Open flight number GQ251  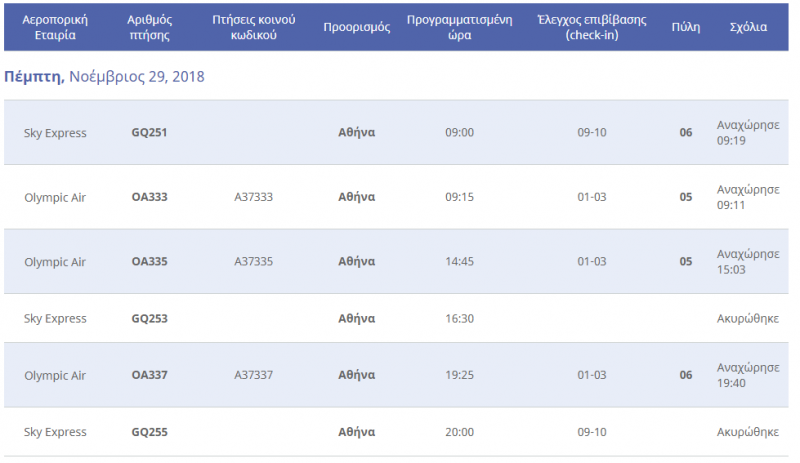pyautogui.click(x=149, y=133)
